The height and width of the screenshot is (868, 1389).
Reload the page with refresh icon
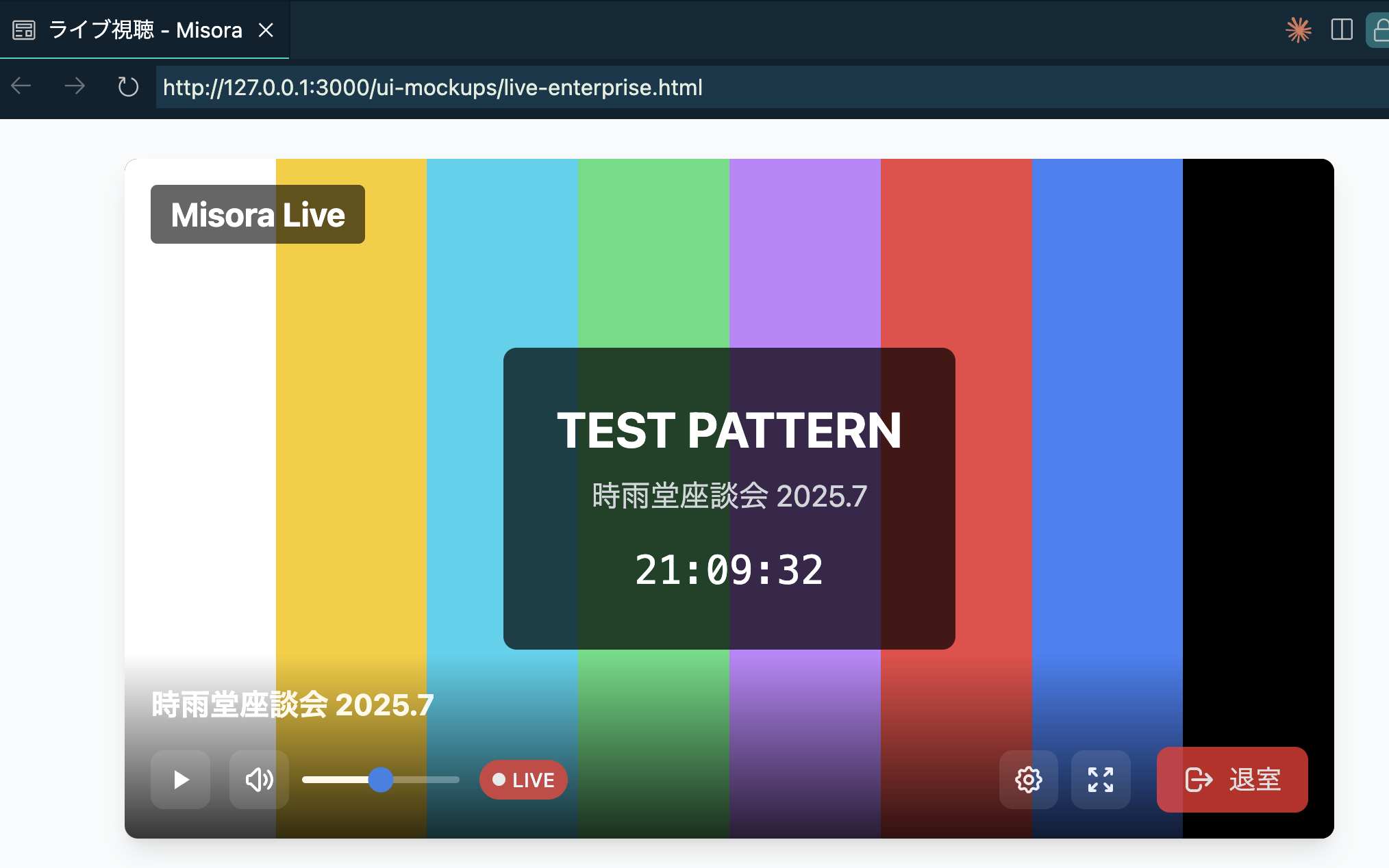(x=128, y=87)
